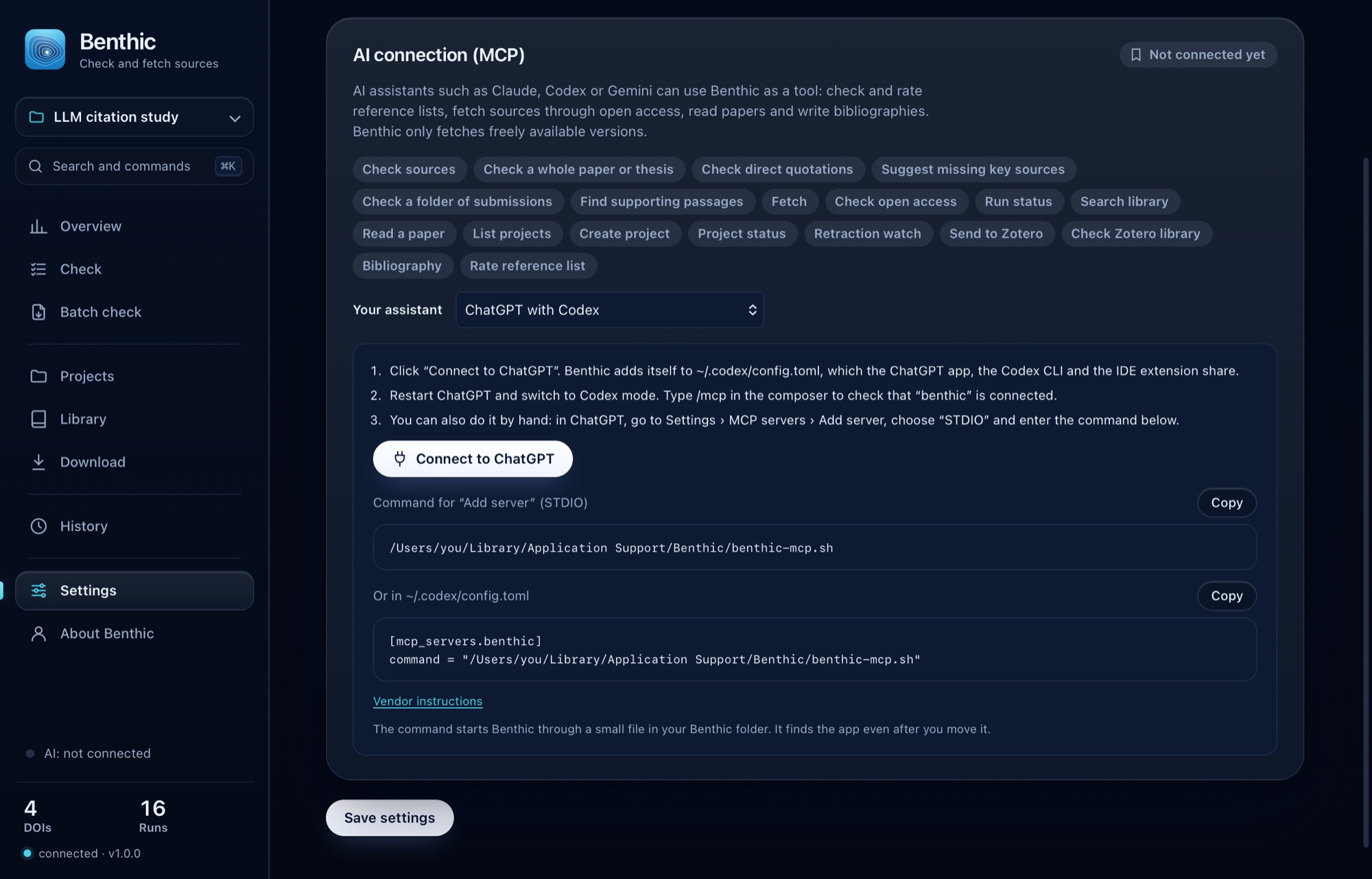1372x879 pixels.
Task: Click the Save settings button
Action: (x=390, y=818)
